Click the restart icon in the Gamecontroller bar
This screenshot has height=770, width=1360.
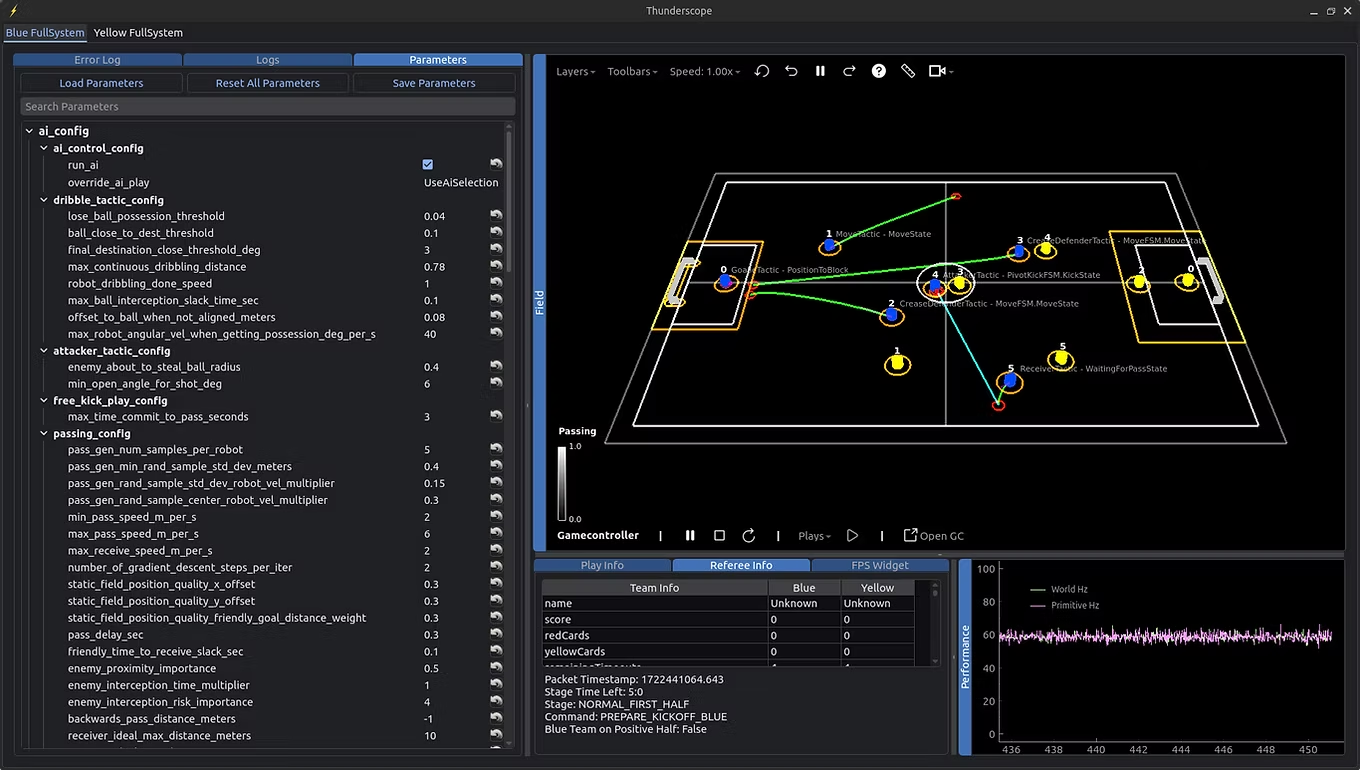click(748, 535)
